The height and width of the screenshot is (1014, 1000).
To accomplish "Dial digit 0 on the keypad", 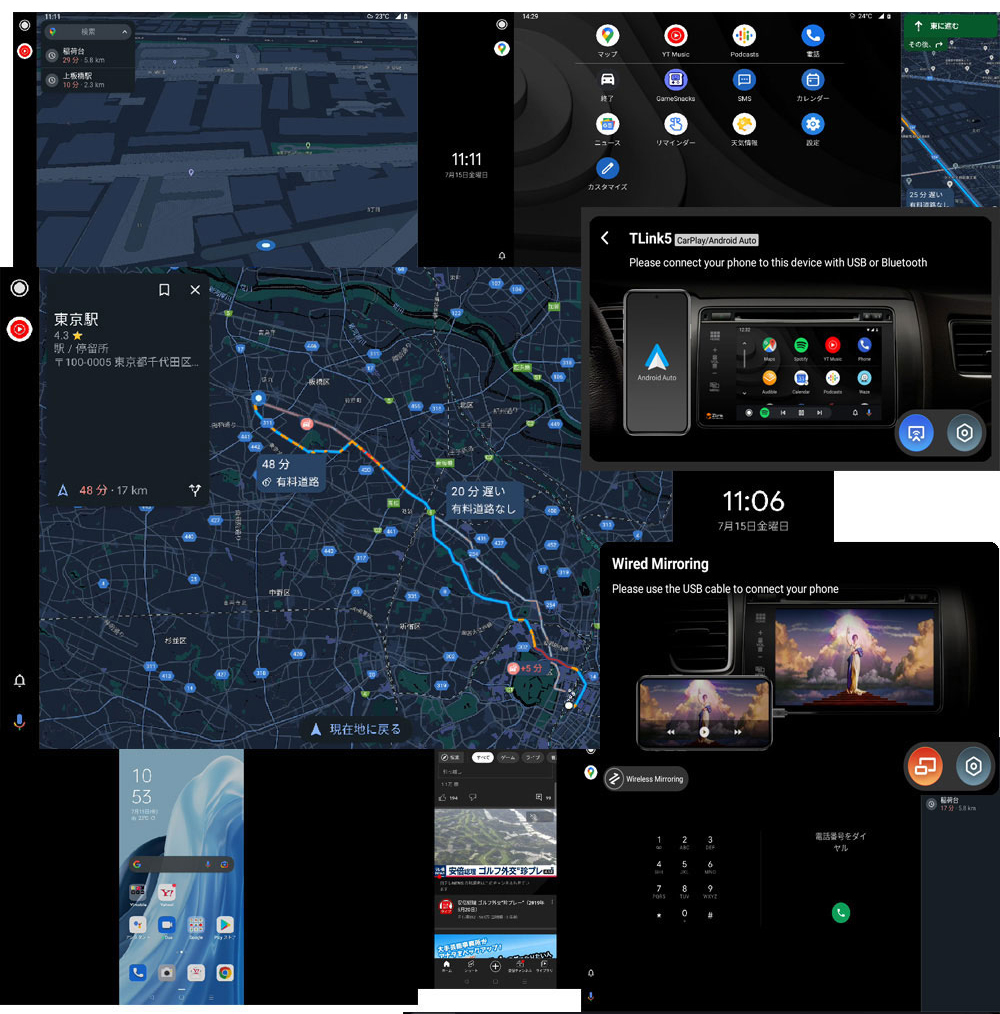I will click(x=684, y=915).
